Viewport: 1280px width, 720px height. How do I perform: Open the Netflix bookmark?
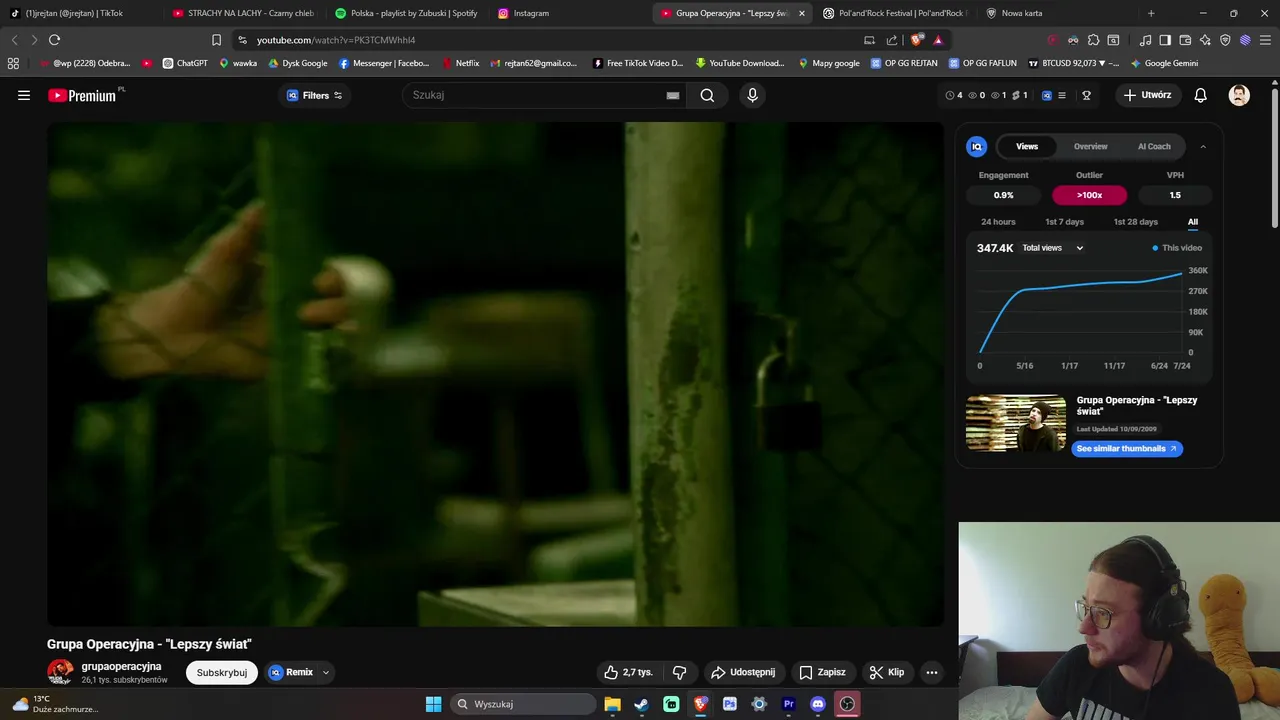(460, 63)
